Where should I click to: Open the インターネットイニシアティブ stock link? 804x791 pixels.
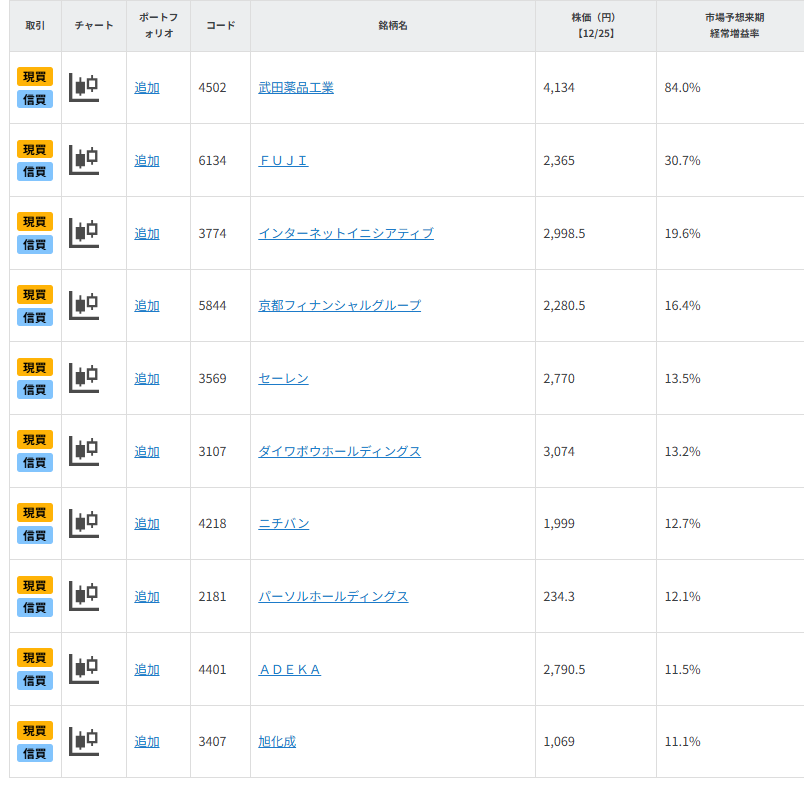[345, 233]
